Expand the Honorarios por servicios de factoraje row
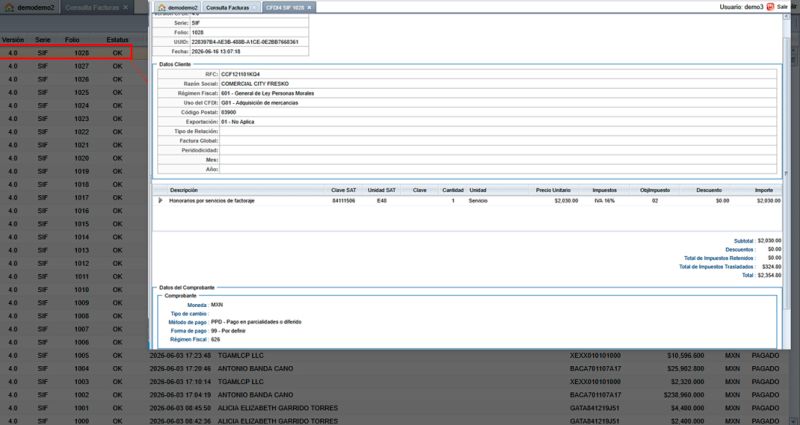Screen dimensions: 800x425 (160, 201)
